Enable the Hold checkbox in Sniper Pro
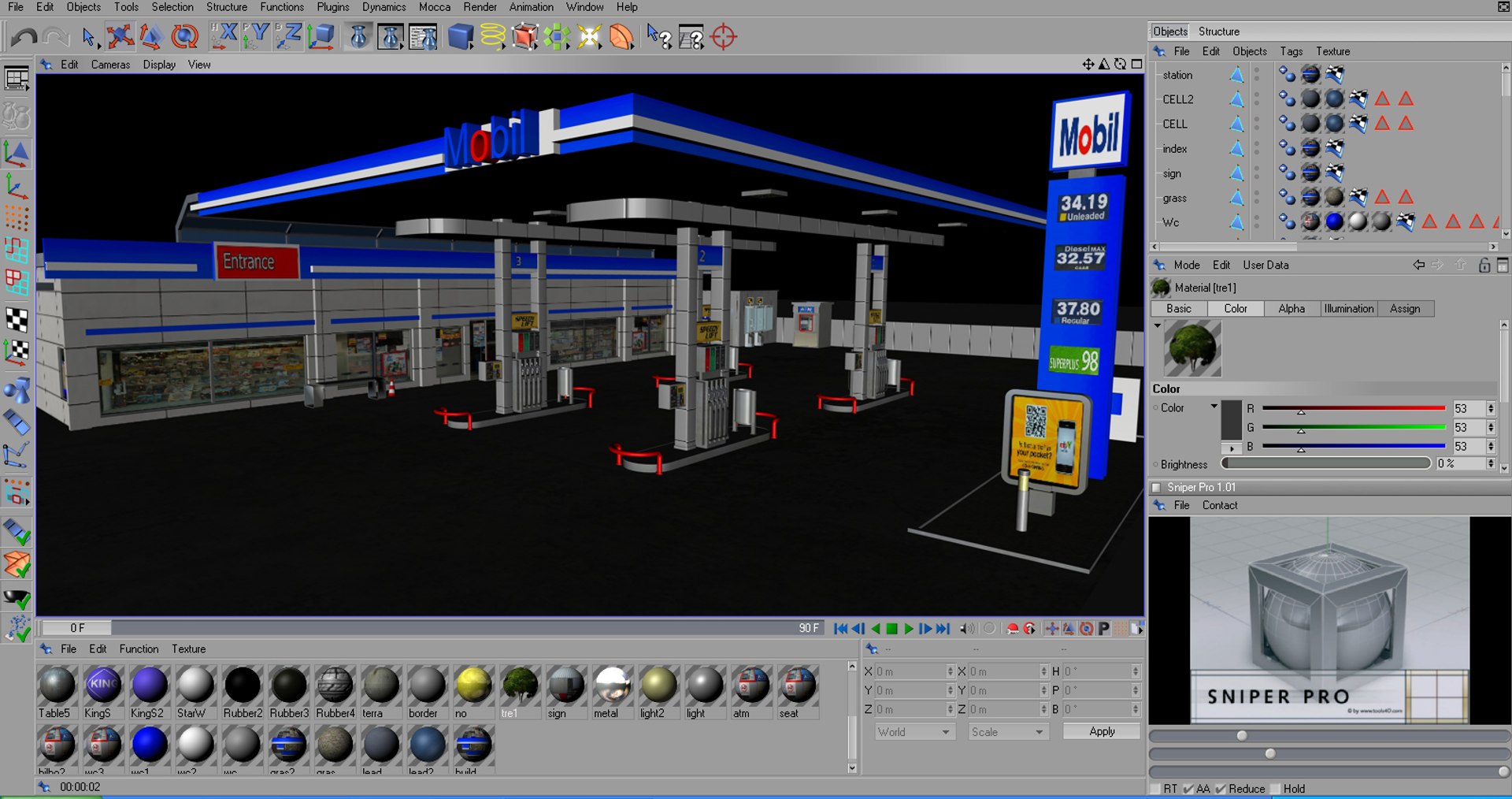The image size is (1512, 799). pos(1276,789)
